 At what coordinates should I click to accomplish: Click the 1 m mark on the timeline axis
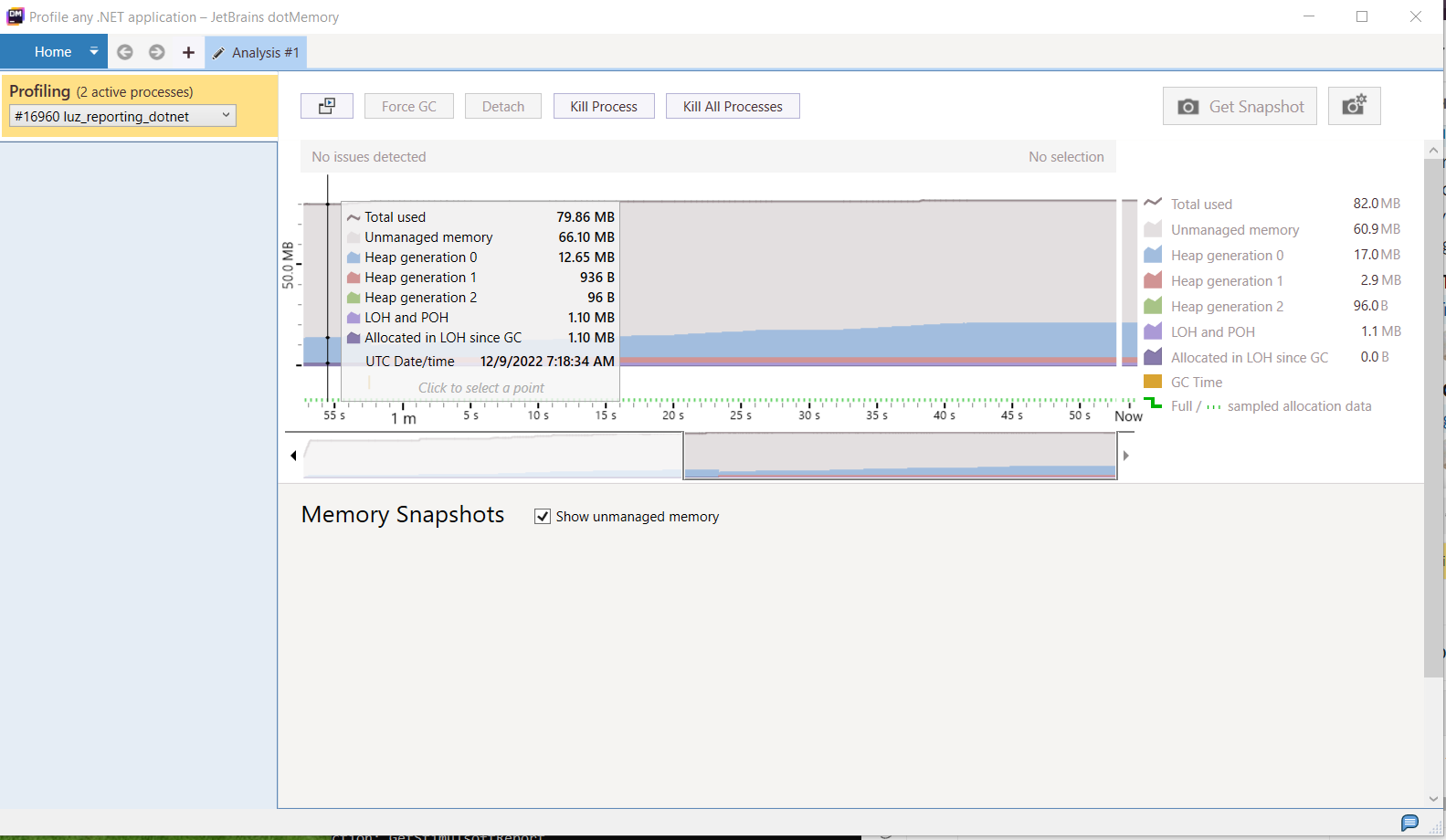pyautogui.click(x=404, y=418)
